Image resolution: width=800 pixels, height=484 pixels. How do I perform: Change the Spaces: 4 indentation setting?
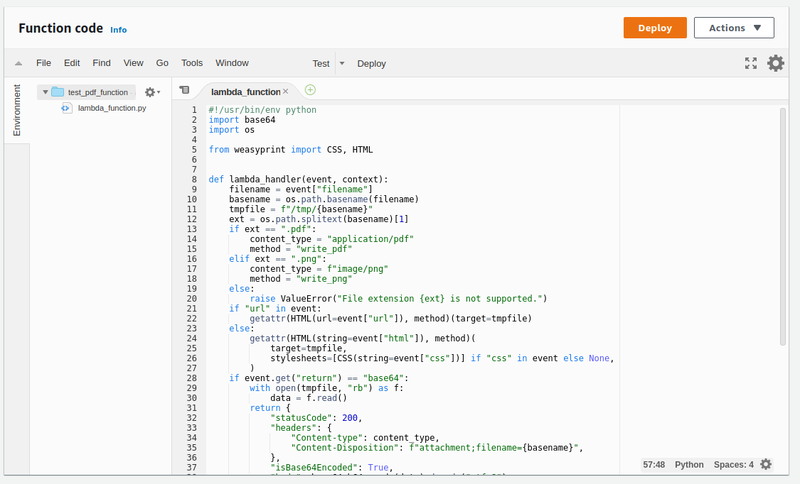tap(733, 464)
